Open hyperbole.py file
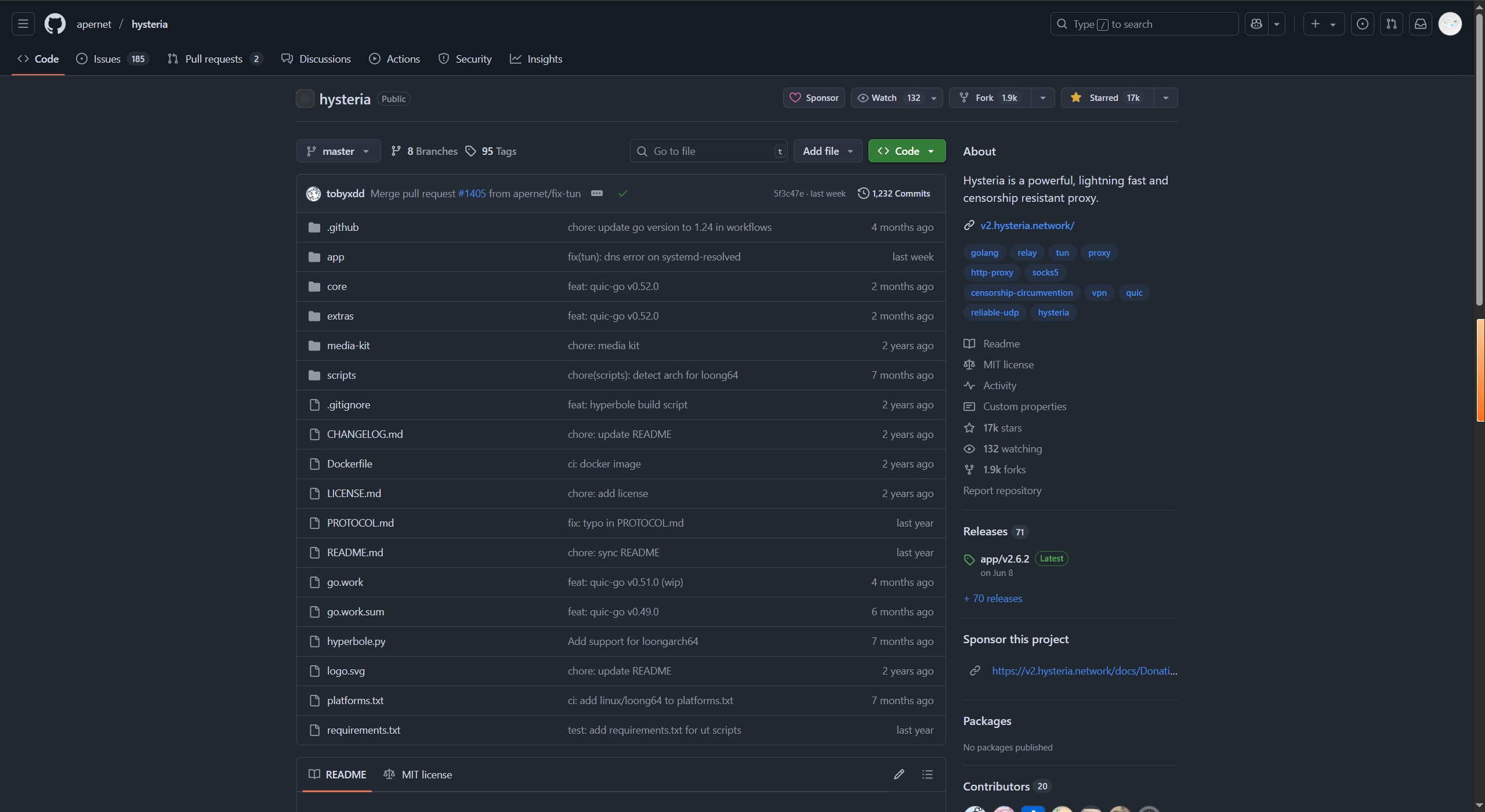The width and height of the screenshot is (1485, 812). (x=356, y=641)
